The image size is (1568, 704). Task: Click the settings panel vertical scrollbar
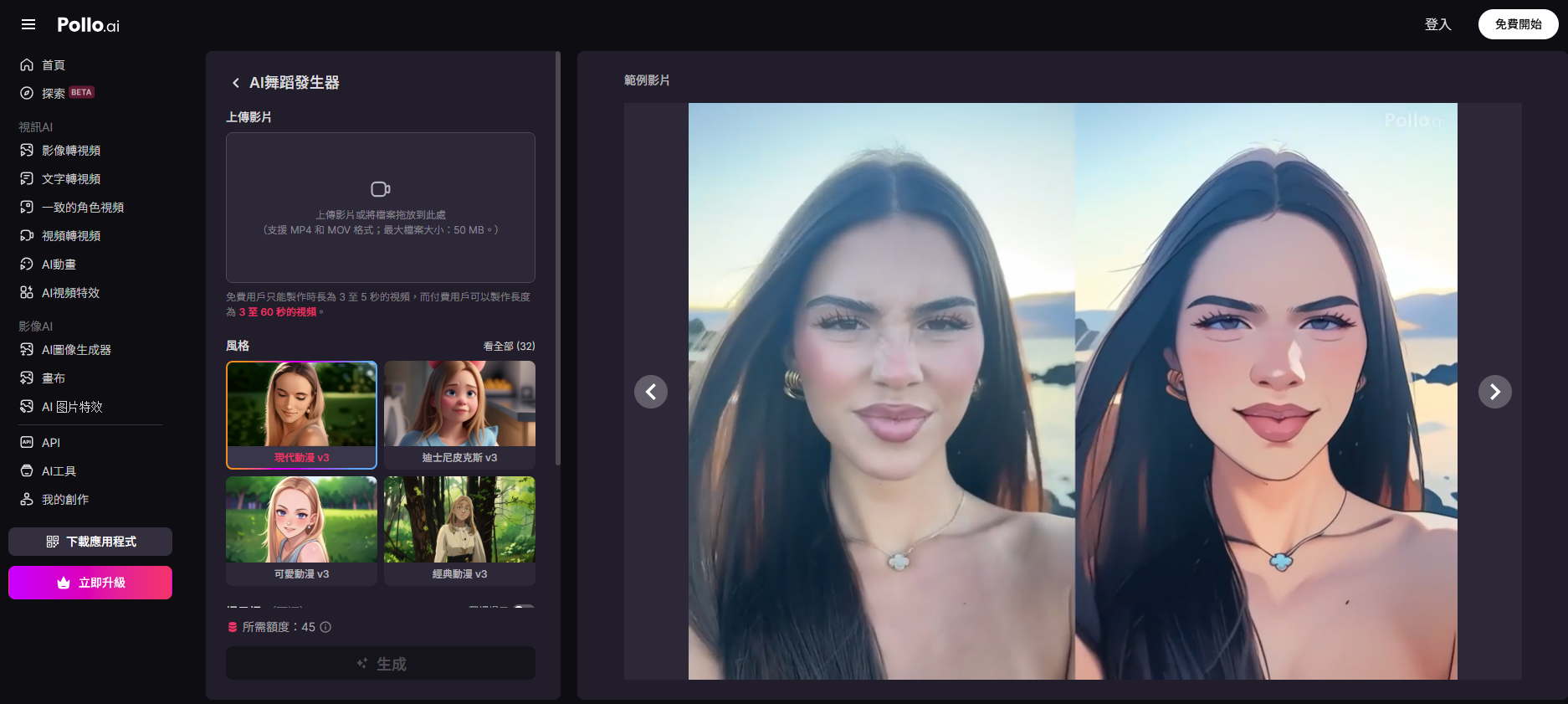(x=557, y=260)
